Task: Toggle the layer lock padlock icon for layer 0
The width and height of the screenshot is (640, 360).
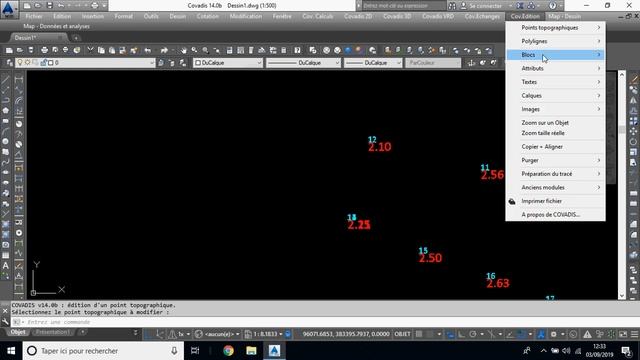Action: click(43, 63)
